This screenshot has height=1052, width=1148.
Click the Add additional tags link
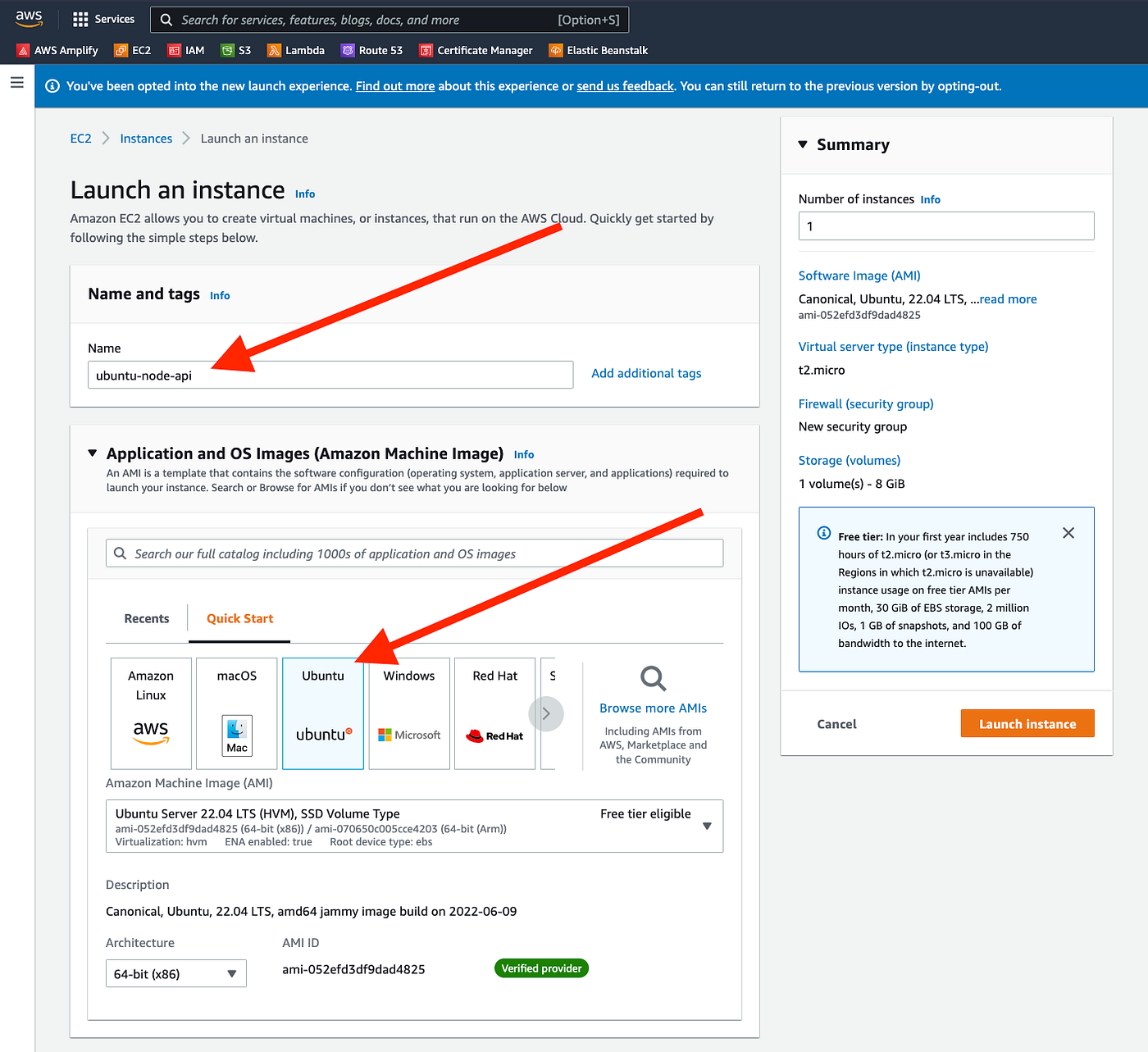tap(646, 374)
